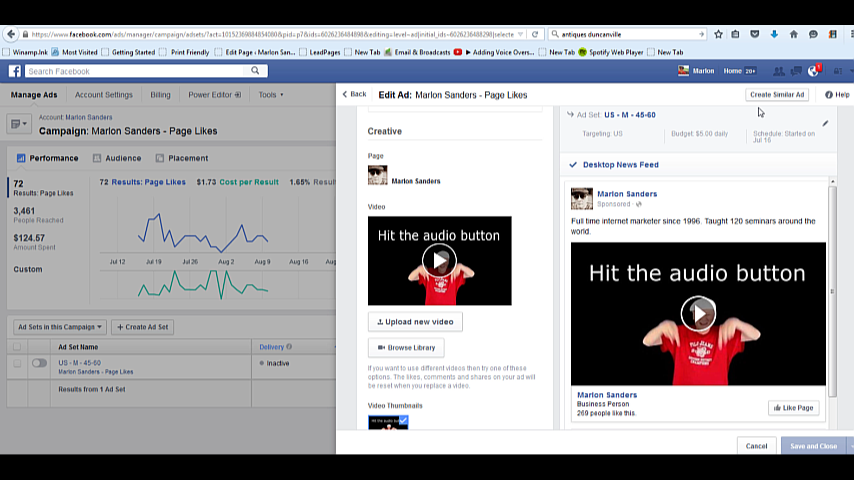Click Browse Library button
854x480 pixels.
pyautogui.click(x=406, y=348)
